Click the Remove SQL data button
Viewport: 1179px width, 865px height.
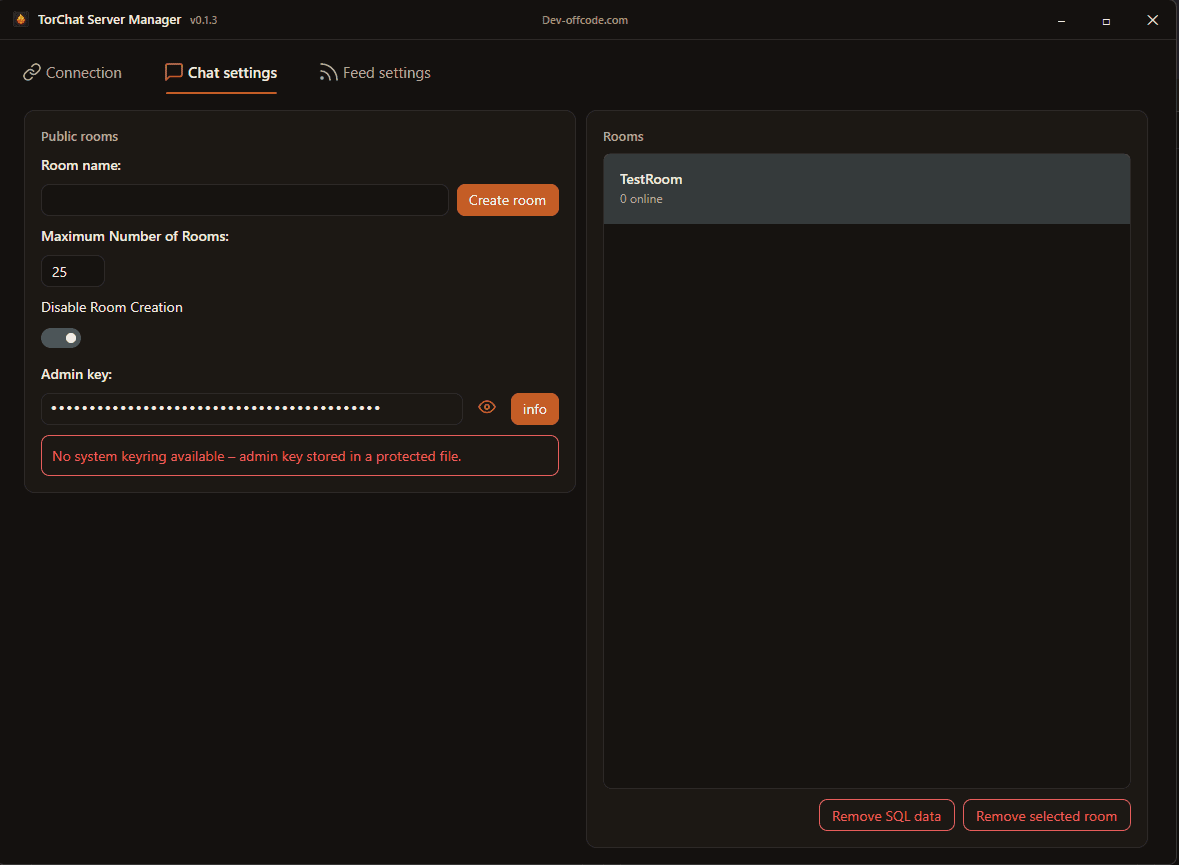pyautogui.click(x=887, y=816)
